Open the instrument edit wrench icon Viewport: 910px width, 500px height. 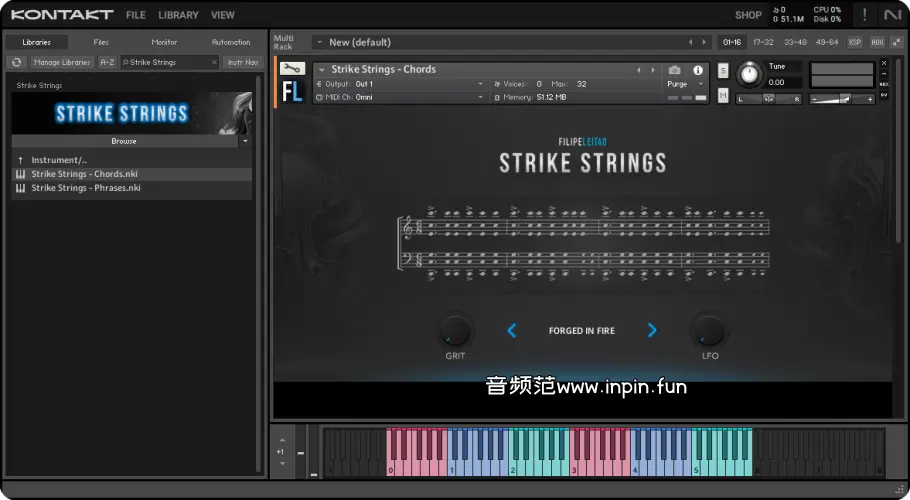coord(292,69)
